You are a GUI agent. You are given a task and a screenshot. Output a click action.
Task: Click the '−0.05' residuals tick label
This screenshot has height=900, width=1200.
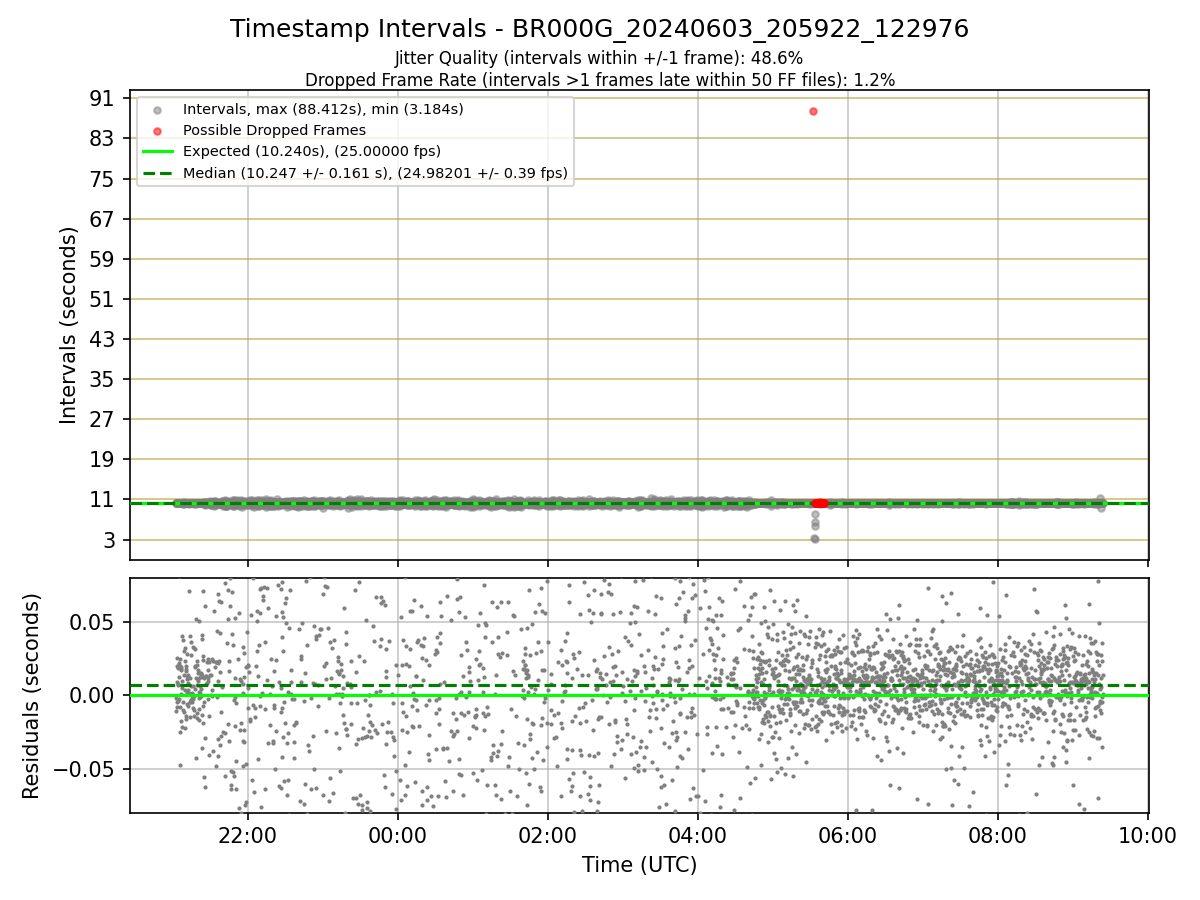tap(84, 769)
